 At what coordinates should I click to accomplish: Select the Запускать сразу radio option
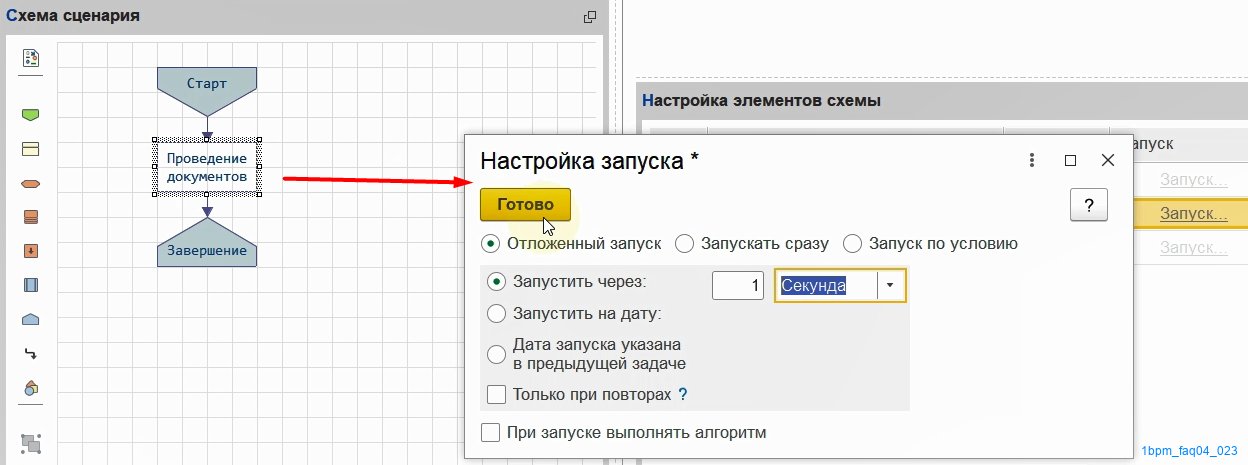(x=685, y=243)
